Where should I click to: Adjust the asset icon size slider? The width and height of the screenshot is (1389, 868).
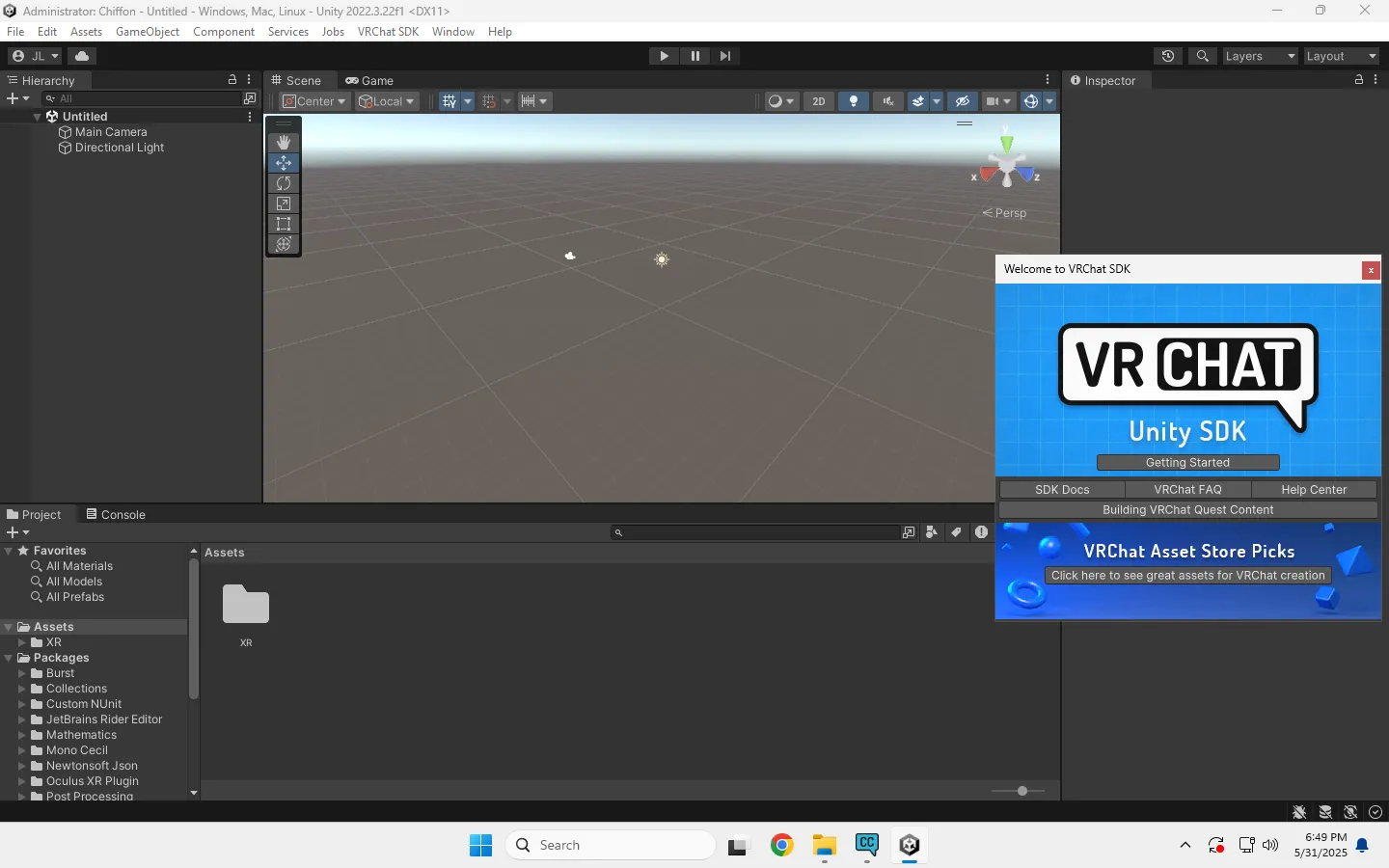click(x=1022, y=791)
